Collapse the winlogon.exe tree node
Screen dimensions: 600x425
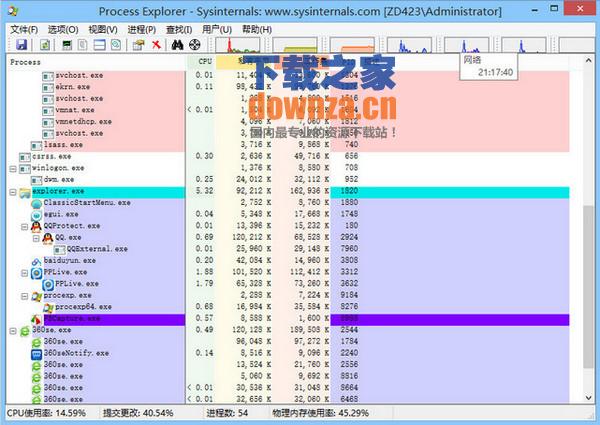[x=13, y=168]
